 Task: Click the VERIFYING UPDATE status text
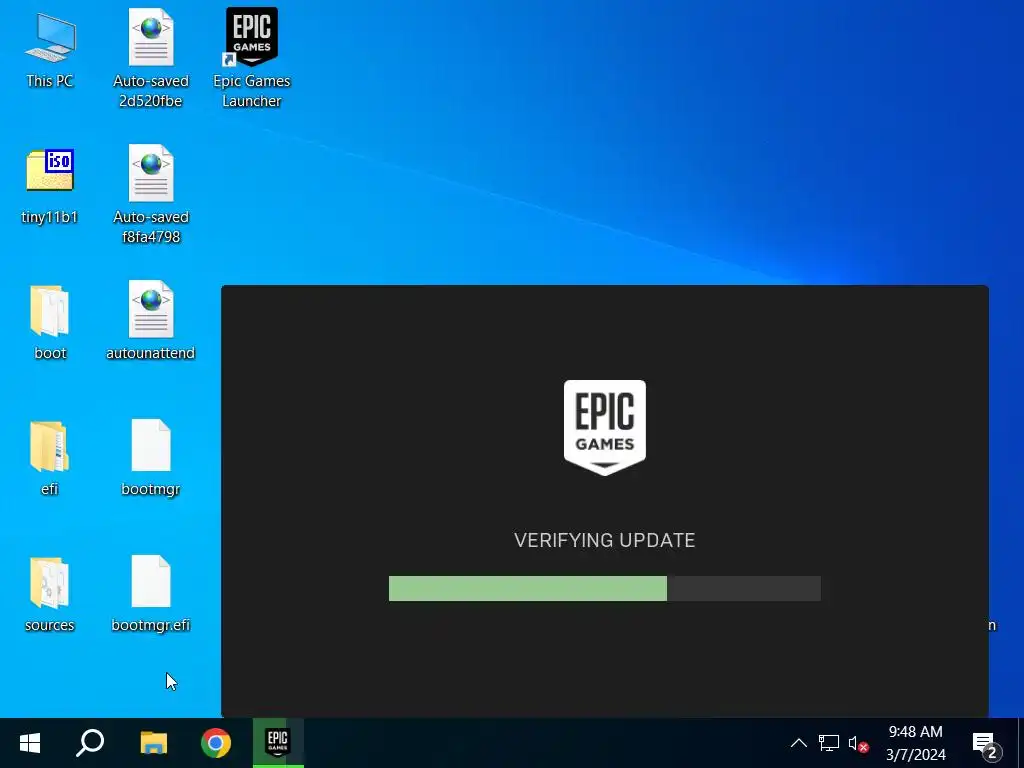click(605, 540)
